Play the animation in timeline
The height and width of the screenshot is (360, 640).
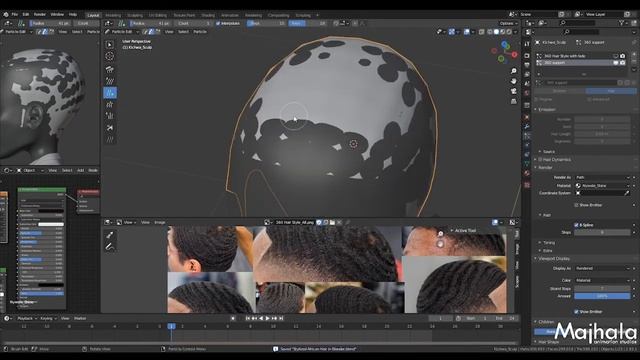click(x=268, y=318)
